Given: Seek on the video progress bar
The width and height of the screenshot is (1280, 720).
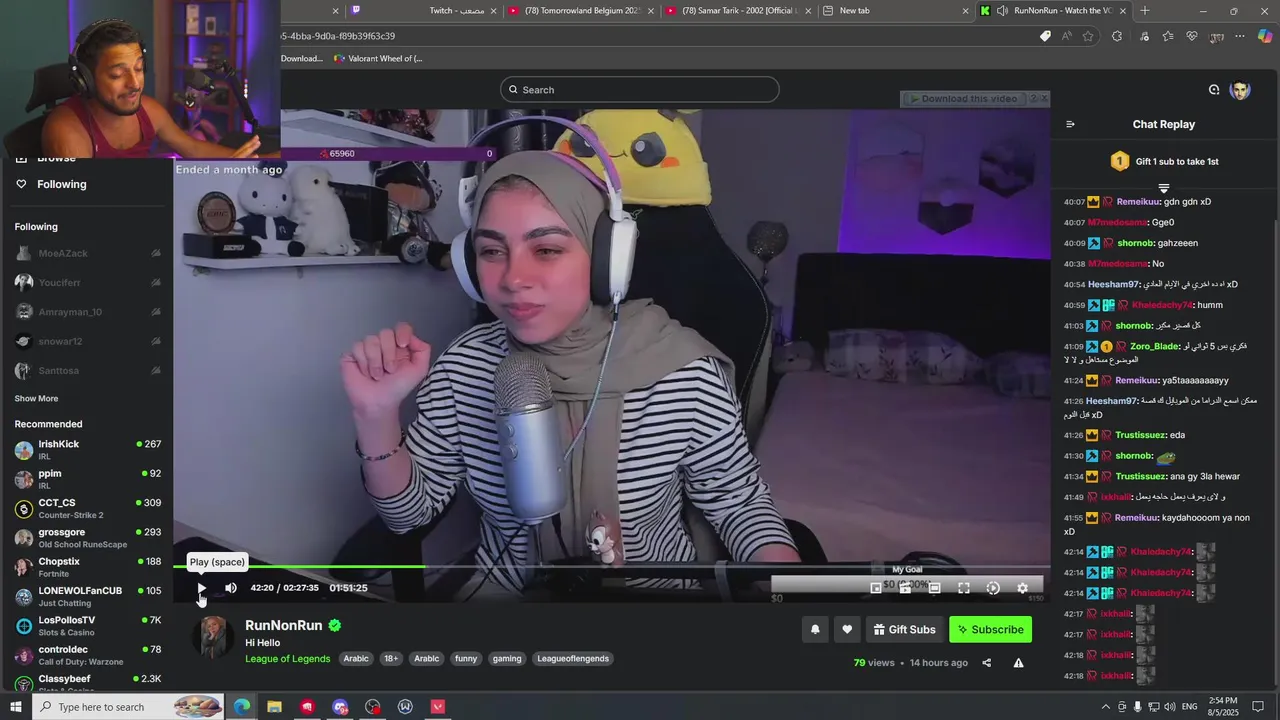Looking at the screenshot, I should pos(611,567).
